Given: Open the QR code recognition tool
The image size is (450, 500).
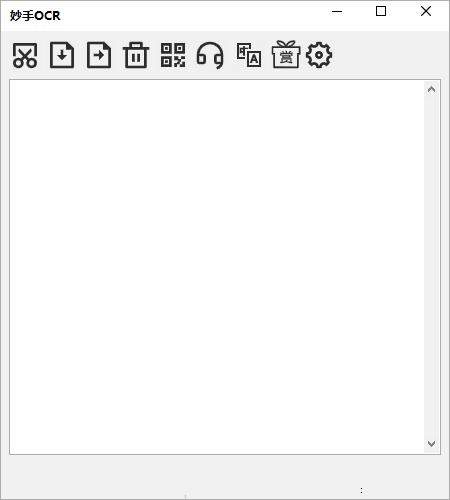Looking at the screenshot, I should pos(173,55).
